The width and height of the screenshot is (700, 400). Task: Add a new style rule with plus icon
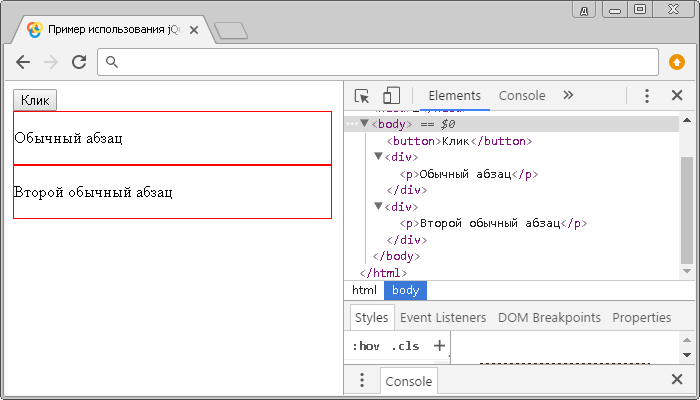(x=439, y=346)
